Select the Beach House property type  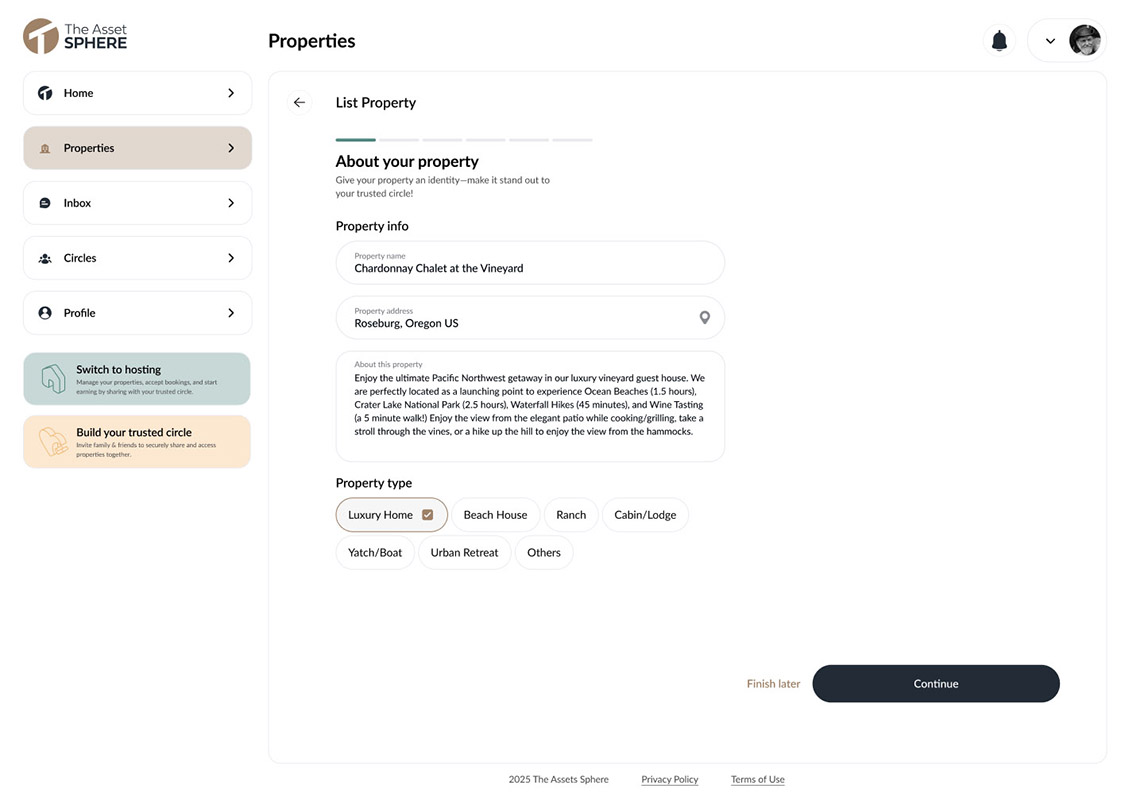click(x=495, y=515)
